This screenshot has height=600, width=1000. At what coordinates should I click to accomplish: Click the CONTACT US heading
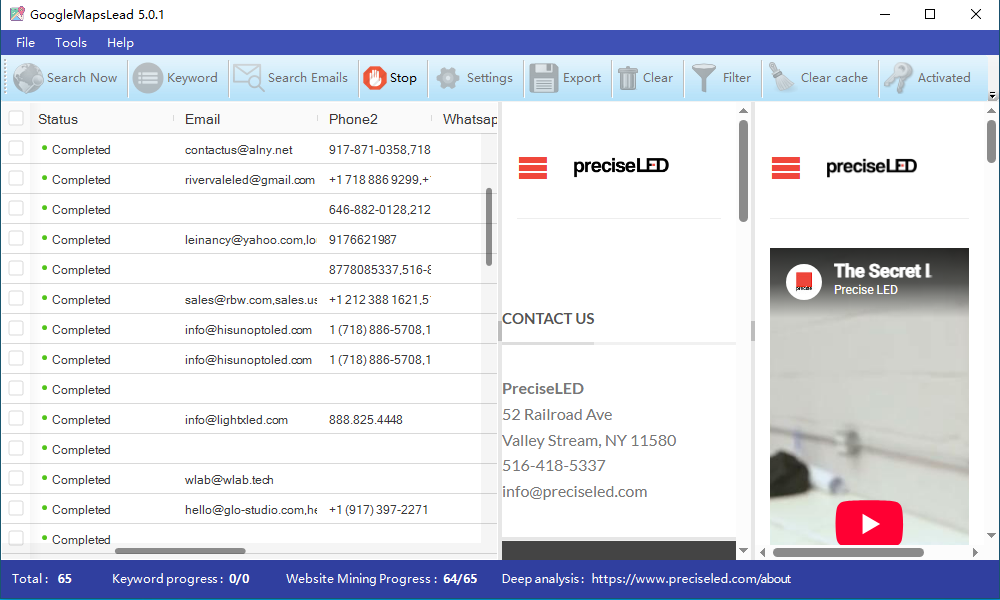coord(548,319)
